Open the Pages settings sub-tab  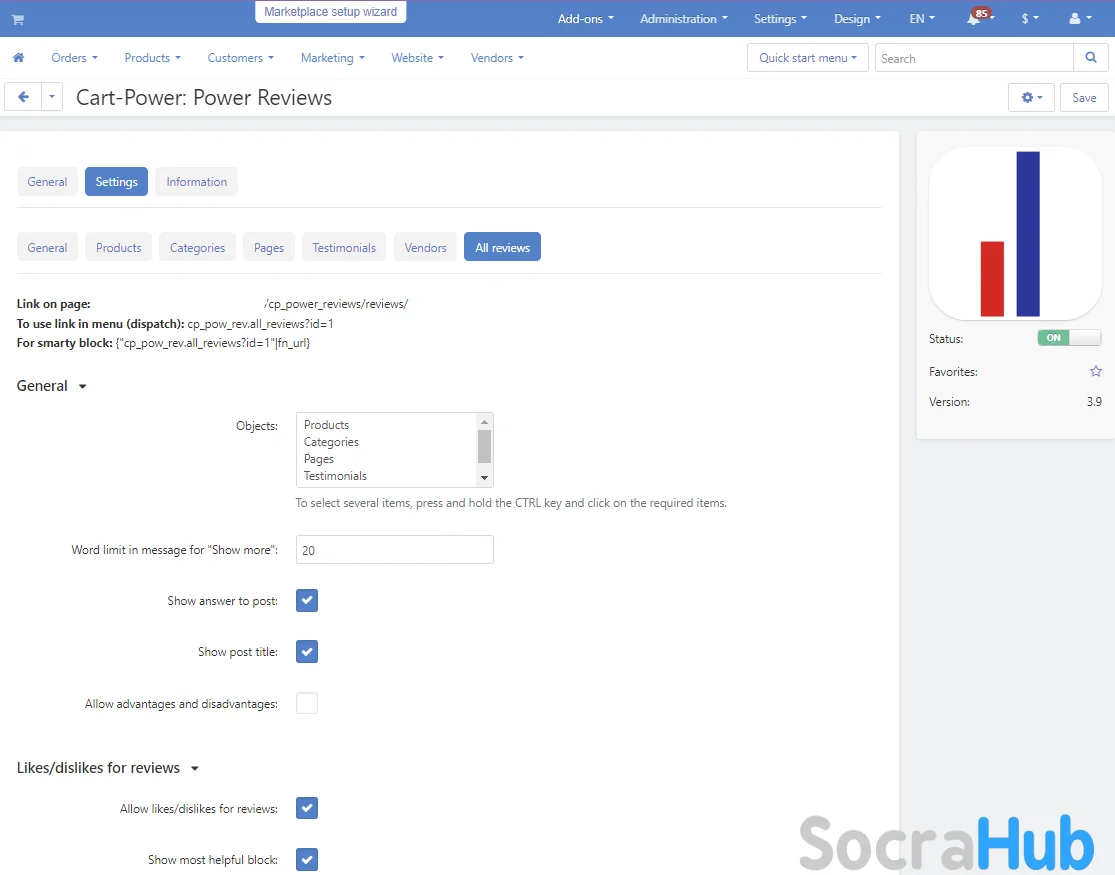[269, 247]
